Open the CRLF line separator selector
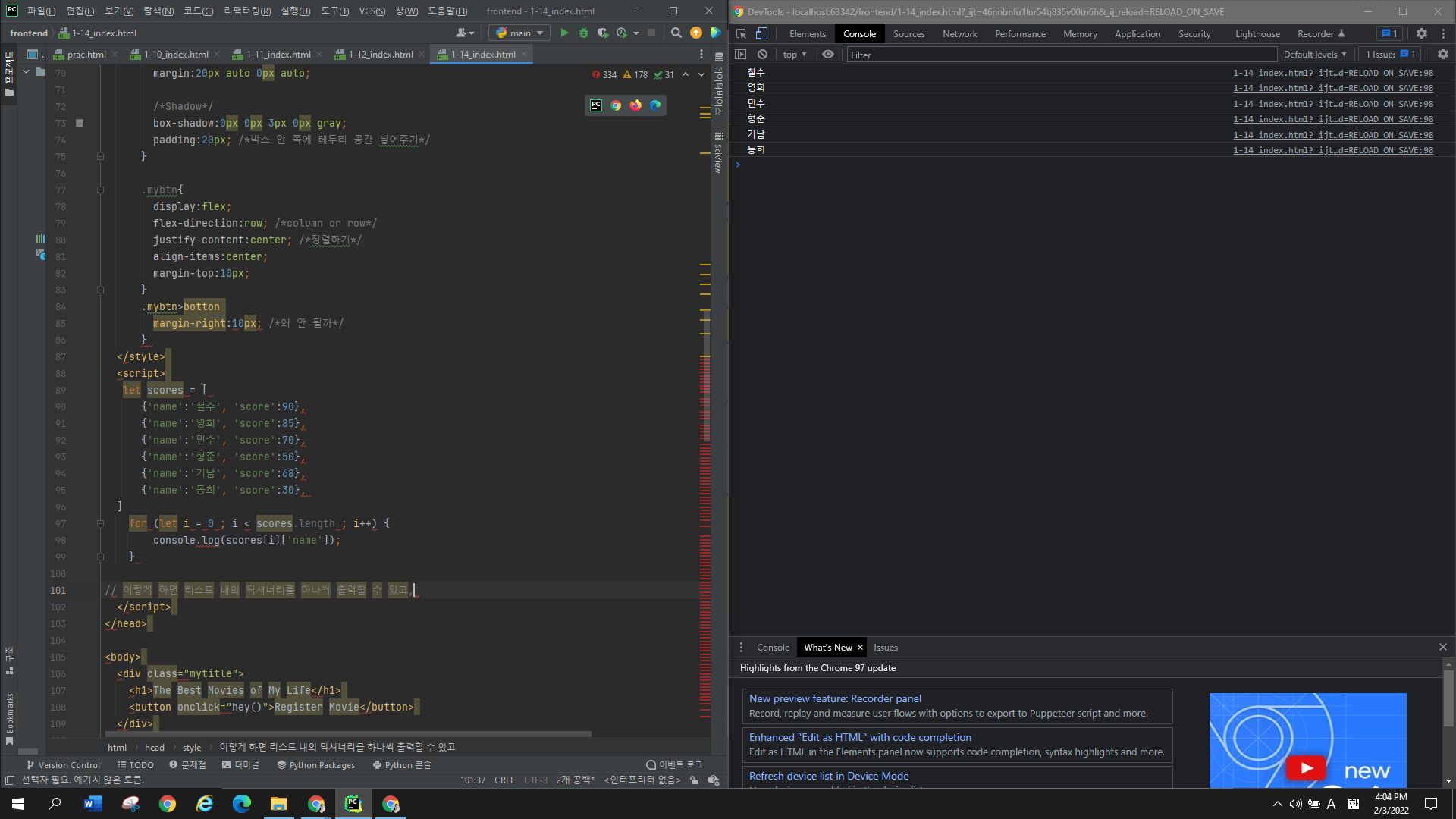This screenshot has height=819, width=1456. [x=504, y=780]
